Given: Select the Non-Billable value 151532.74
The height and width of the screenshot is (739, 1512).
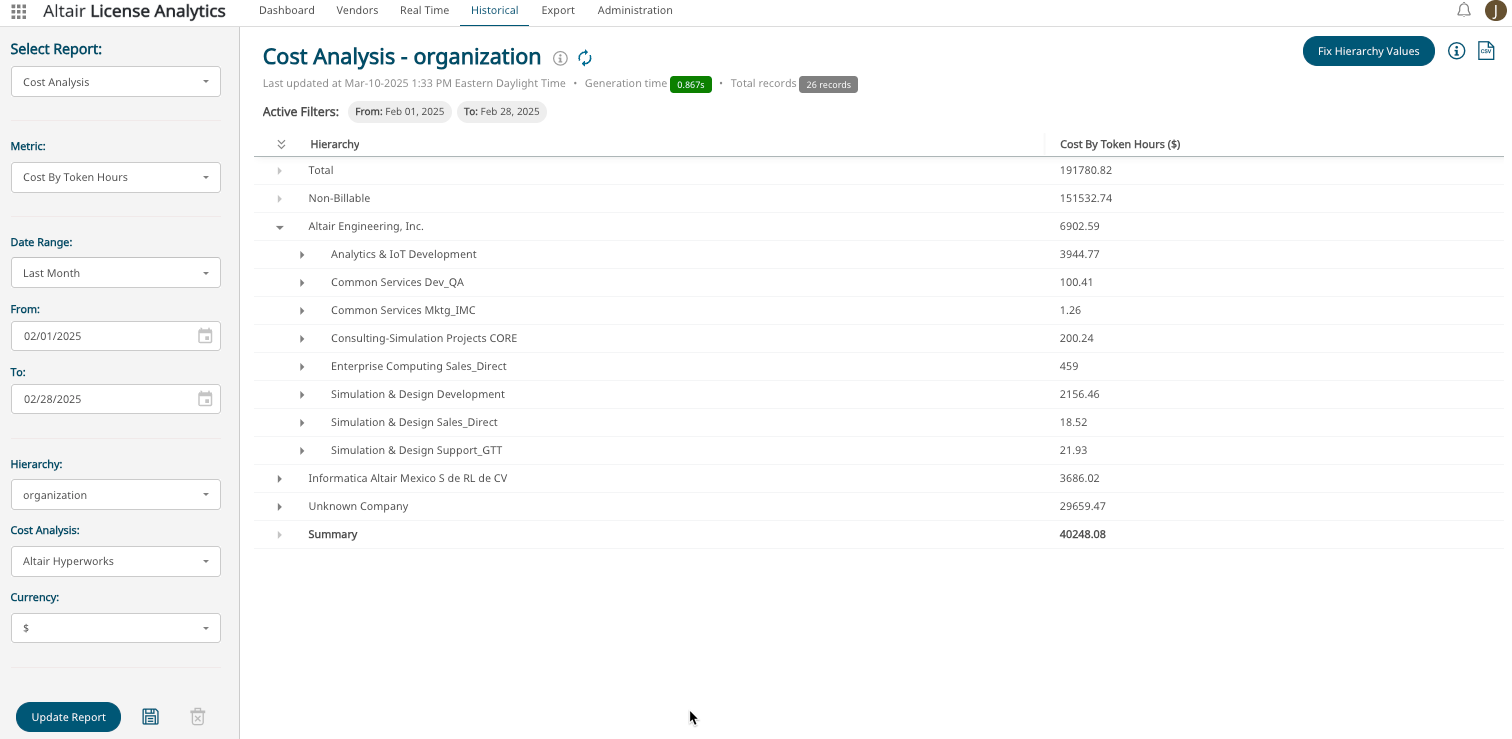Looking at the screenshot, I should (x=1086, y=199).
